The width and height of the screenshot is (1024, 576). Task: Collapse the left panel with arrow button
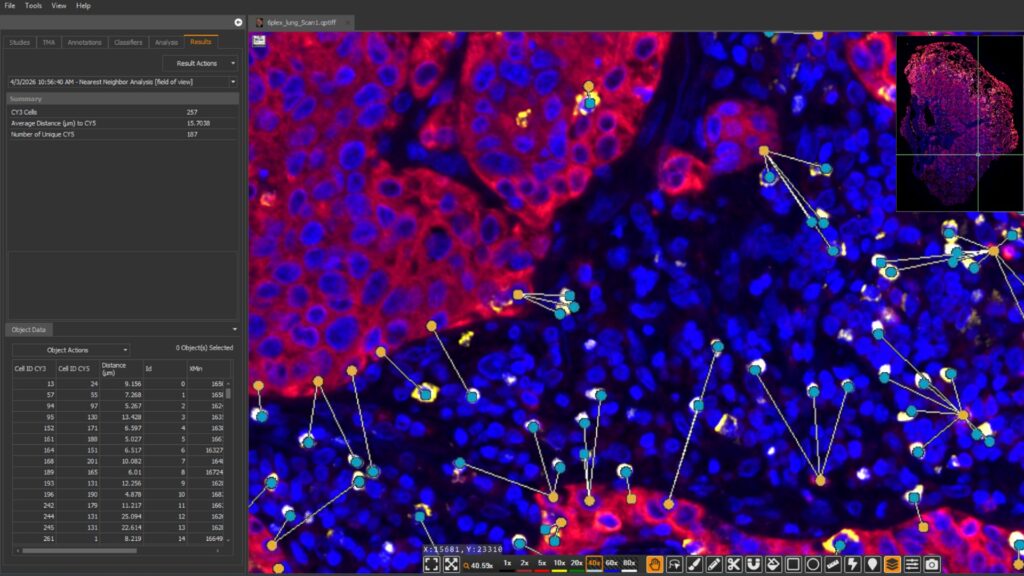[x=238, y=22]
